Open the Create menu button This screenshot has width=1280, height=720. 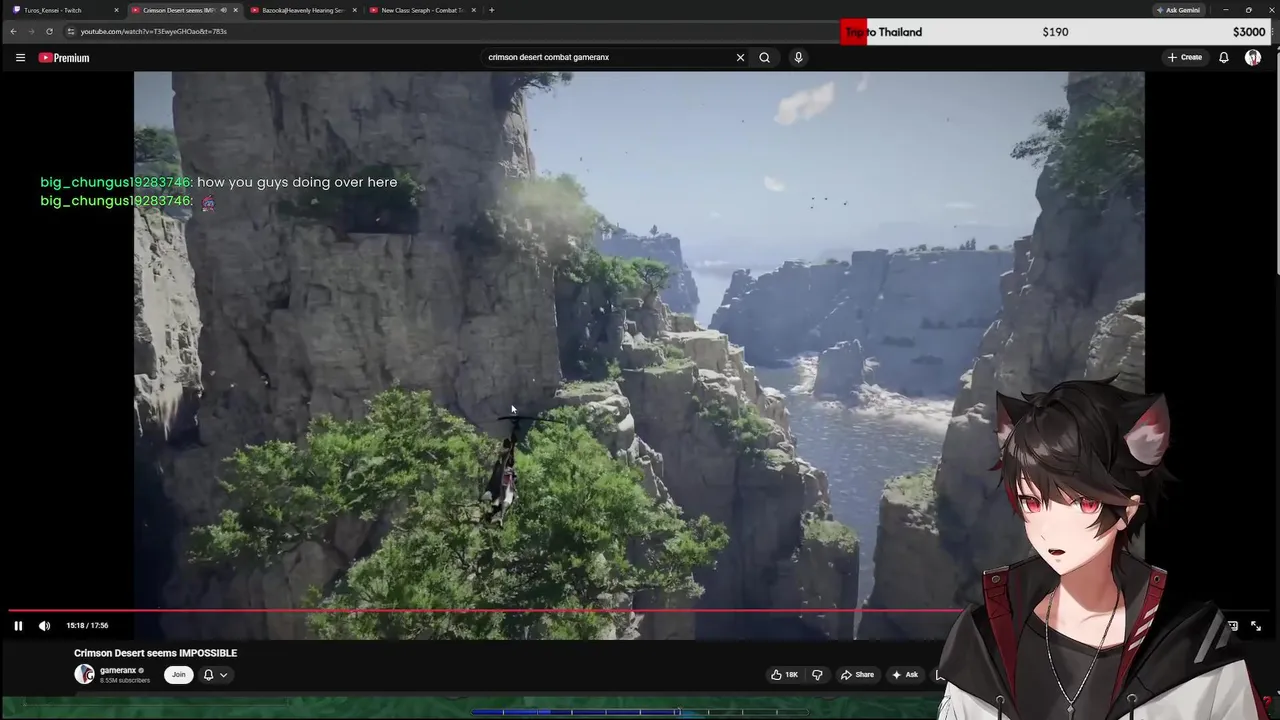click(x=1184, y=58)
